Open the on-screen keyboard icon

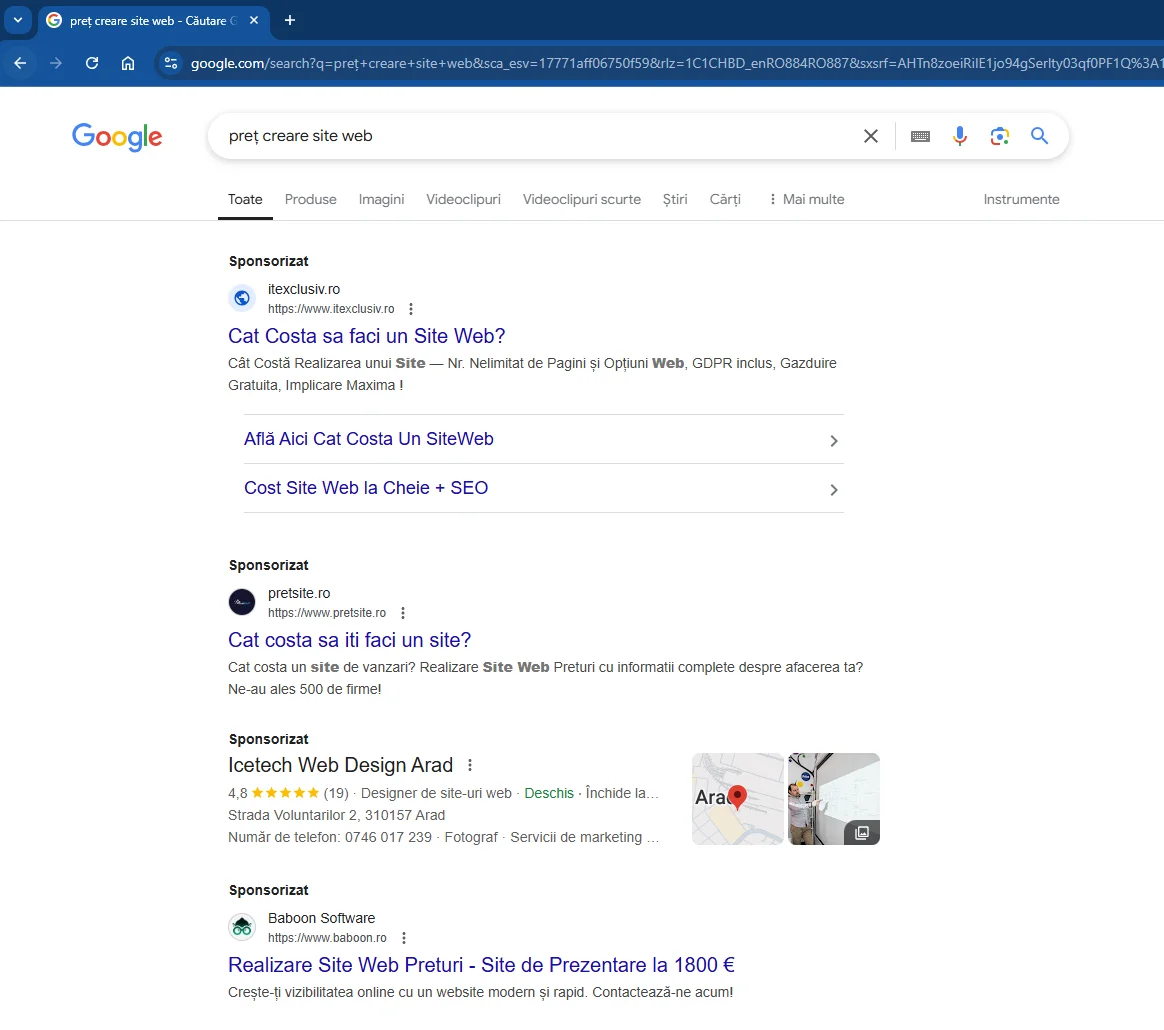click(x=920, y=136)
